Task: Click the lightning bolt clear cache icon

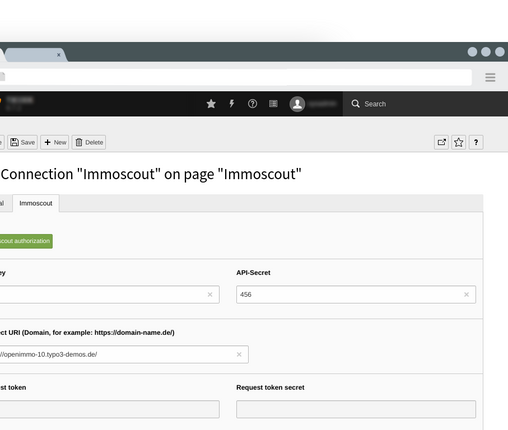Action: [x=232, y=104]
